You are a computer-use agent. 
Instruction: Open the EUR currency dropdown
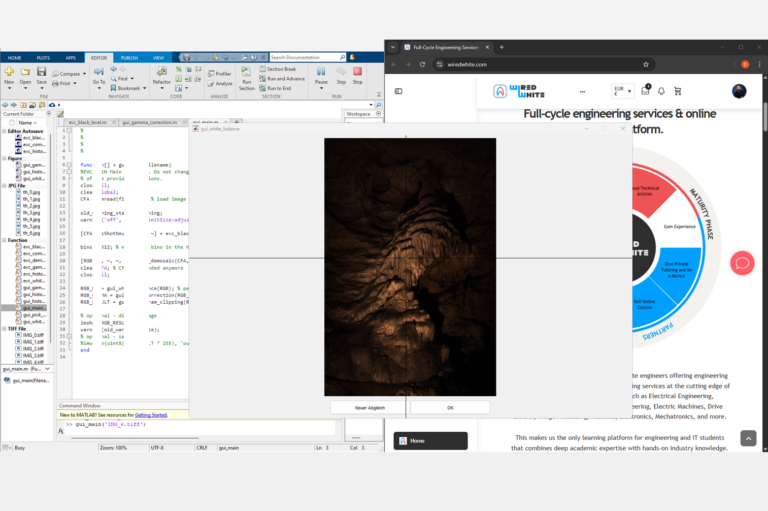623,91
